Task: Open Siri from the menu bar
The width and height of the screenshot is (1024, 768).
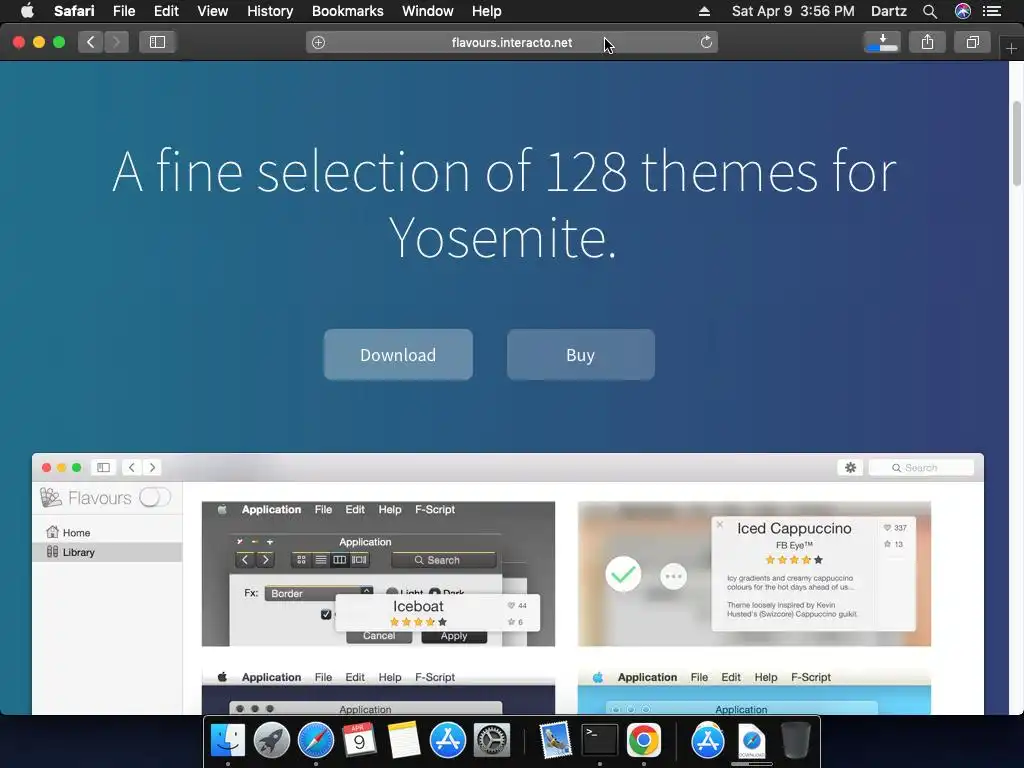Action: click(x=963, y=11)
